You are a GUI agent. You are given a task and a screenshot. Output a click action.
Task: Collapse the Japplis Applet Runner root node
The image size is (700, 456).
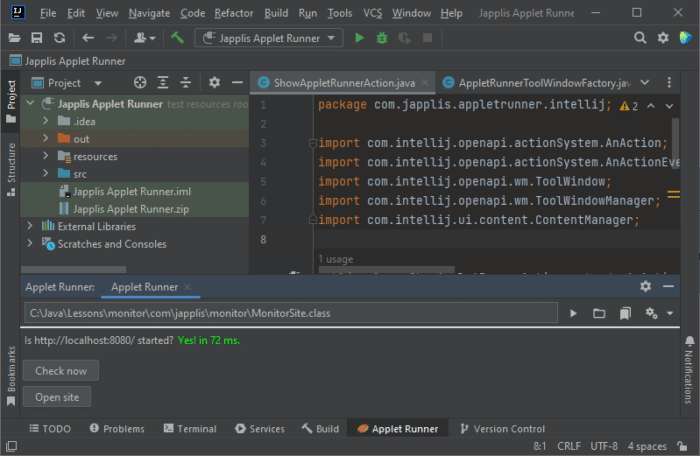point(30,104)
